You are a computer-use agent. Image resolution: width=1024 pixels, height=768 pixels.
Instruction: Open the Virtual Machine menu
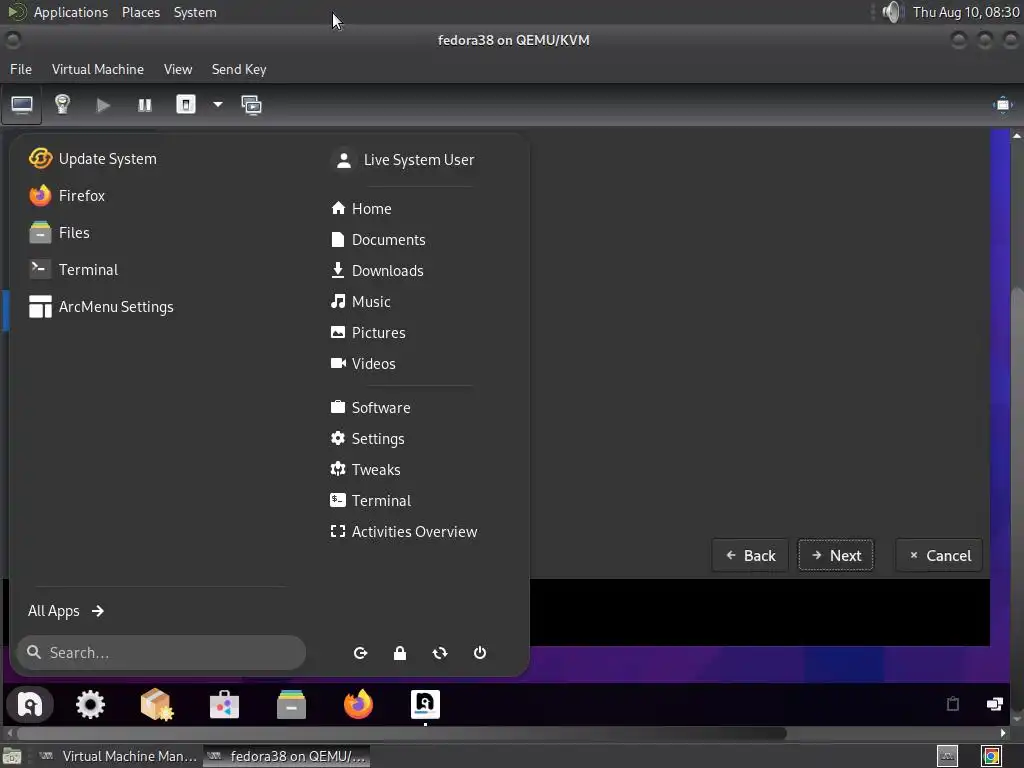pyautogui.click(x=98, y=69)
